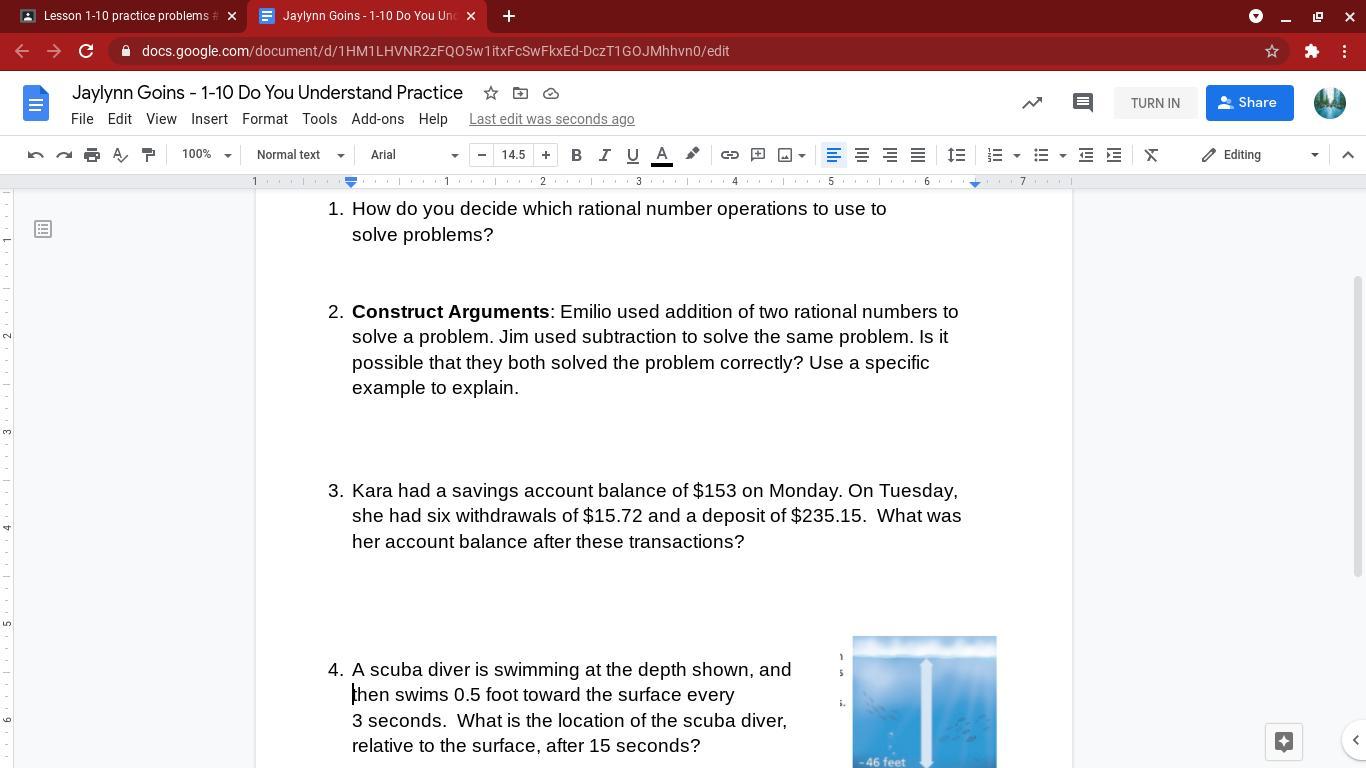Open the last edit history link
This screenshot has width=1366, height=768.
(x=552, y=119)
